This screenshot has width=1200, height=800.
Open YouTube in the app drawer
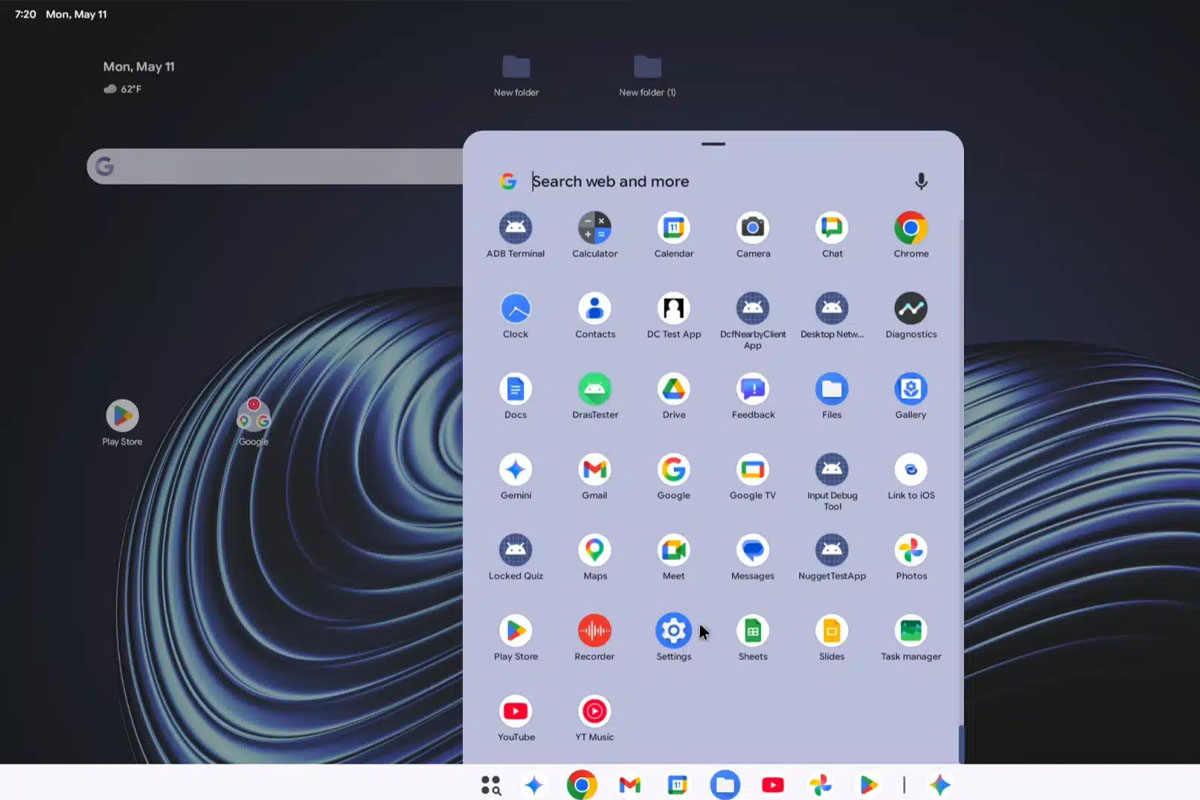515,711
